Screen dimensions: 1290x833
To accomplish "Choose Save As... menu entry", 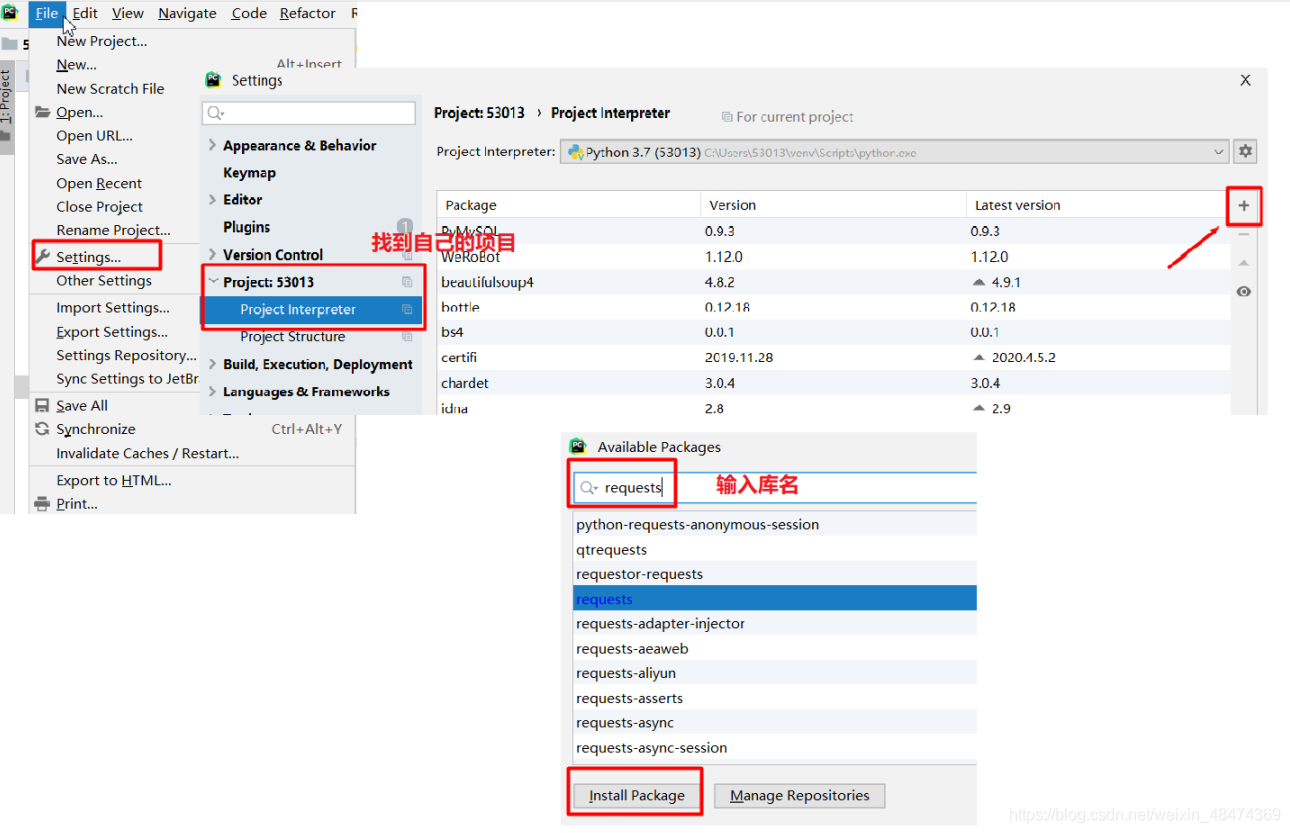I will [87, 159].
